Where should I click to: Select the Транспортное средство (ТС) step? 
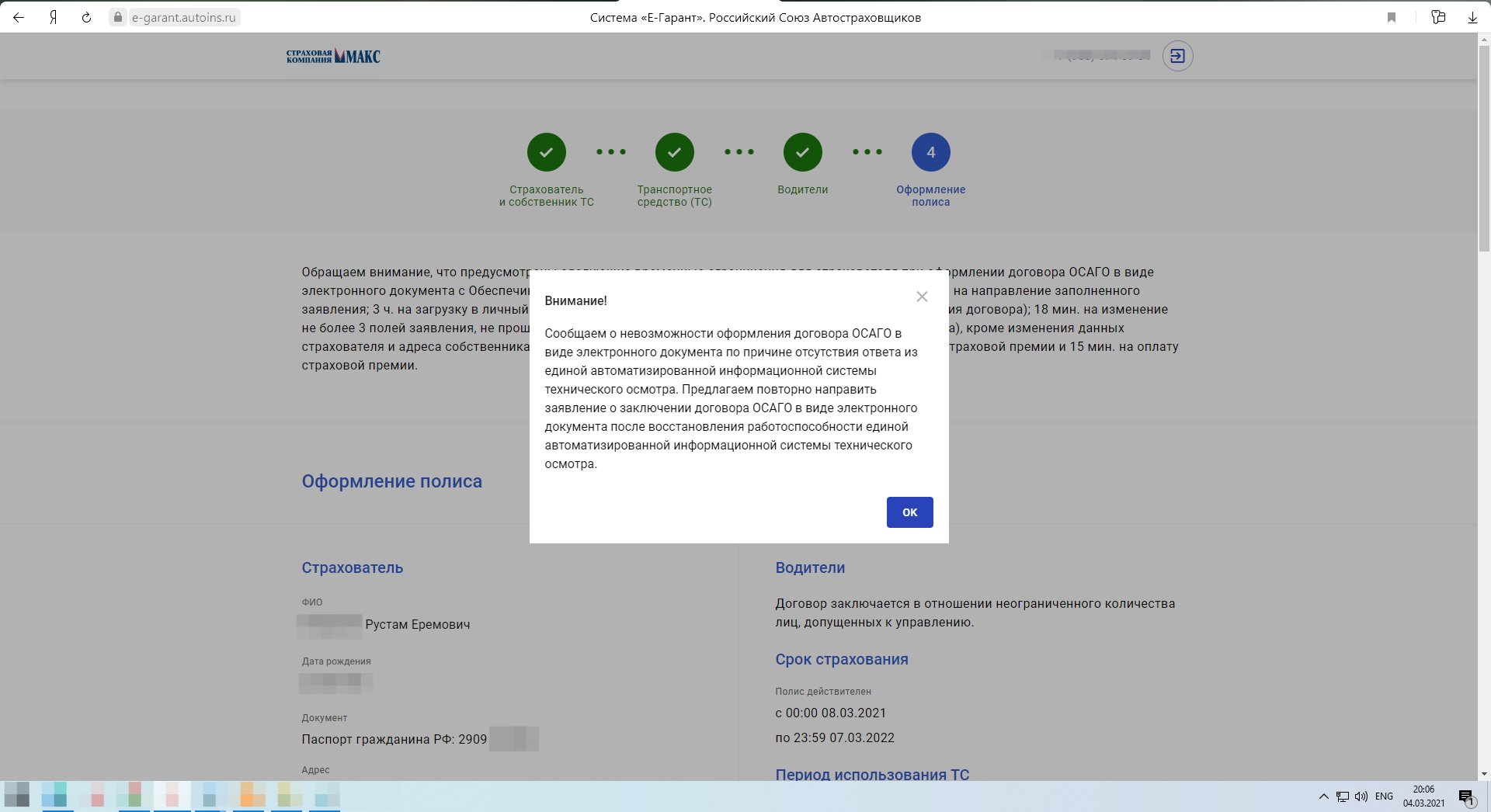(x=674, y=152)
